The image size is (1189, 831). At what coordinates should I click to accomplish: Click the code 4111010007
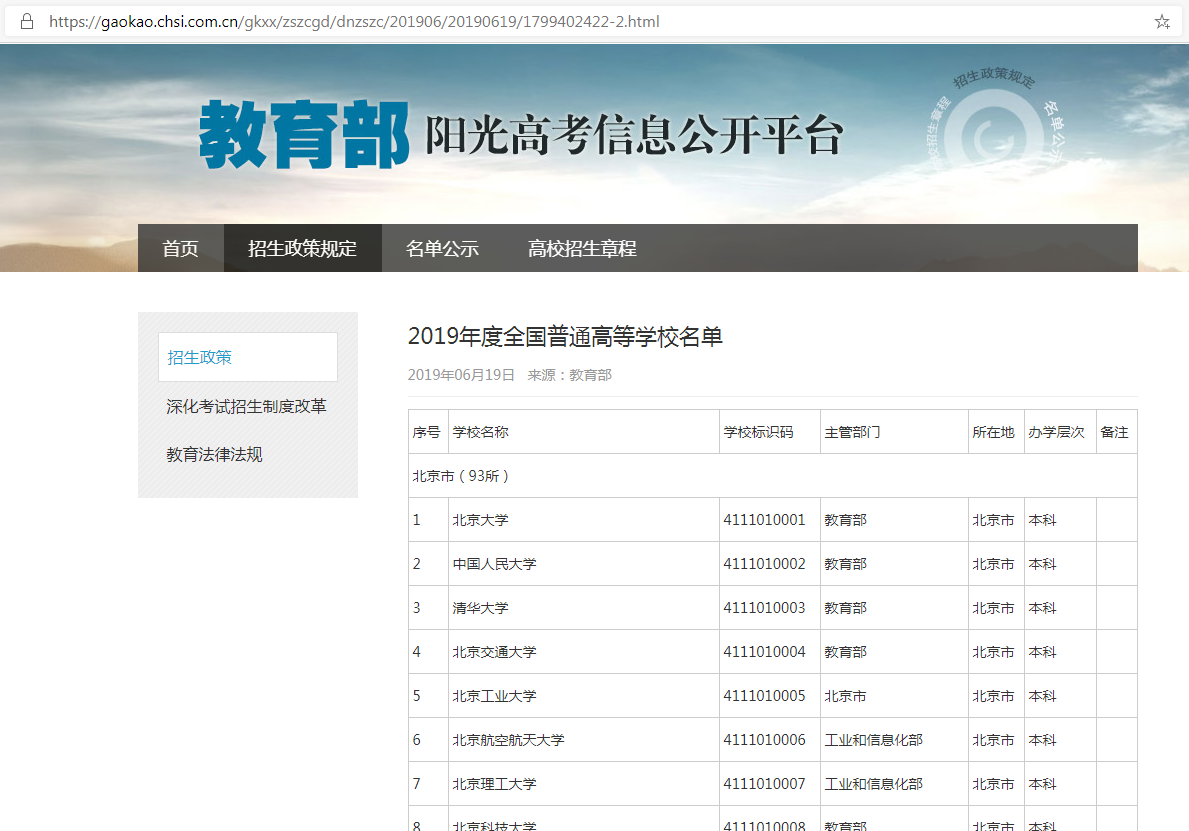pos(764,784)
